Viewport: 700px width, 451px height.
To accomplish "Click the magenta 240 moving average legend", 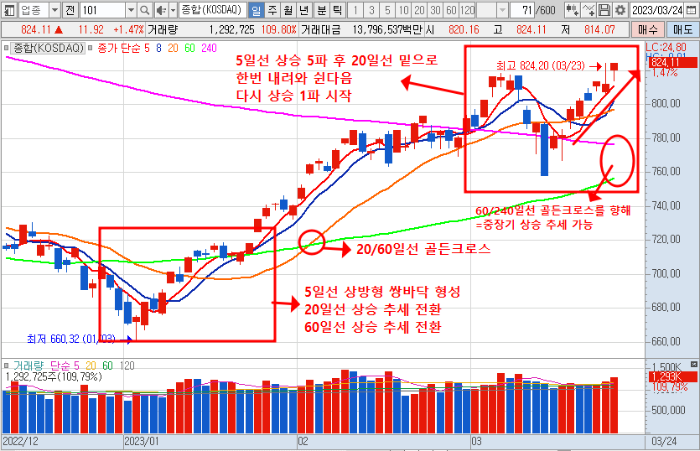I will (208, 48).
